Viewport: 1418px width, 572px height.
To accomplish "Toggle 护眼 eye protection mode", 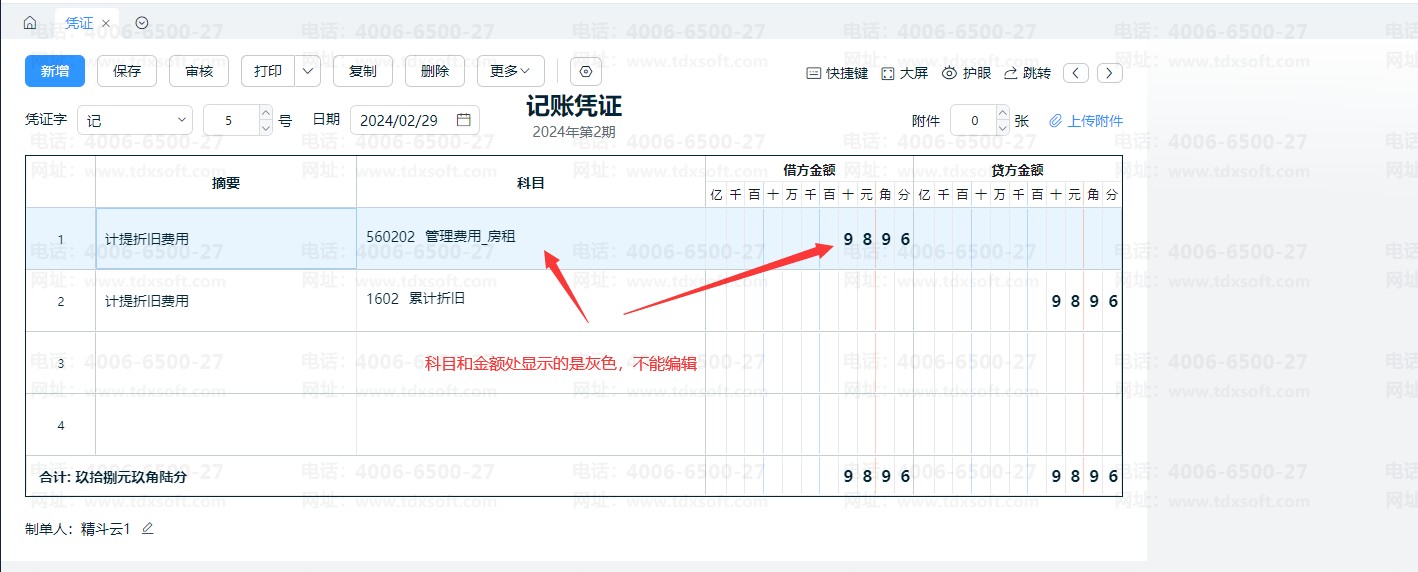I will tap(967, 73).
